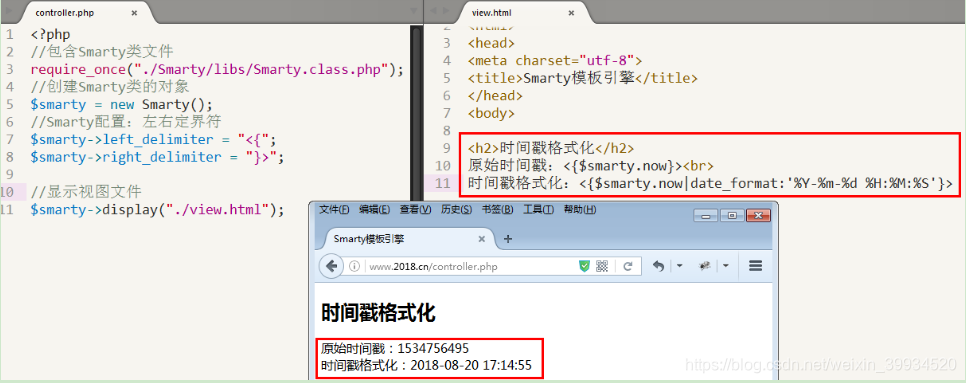The width and height of the screenshot is (966, 383).
Task: Reload the page with the refresh icon
Action: pyautogui.click(x=628, y=266)
